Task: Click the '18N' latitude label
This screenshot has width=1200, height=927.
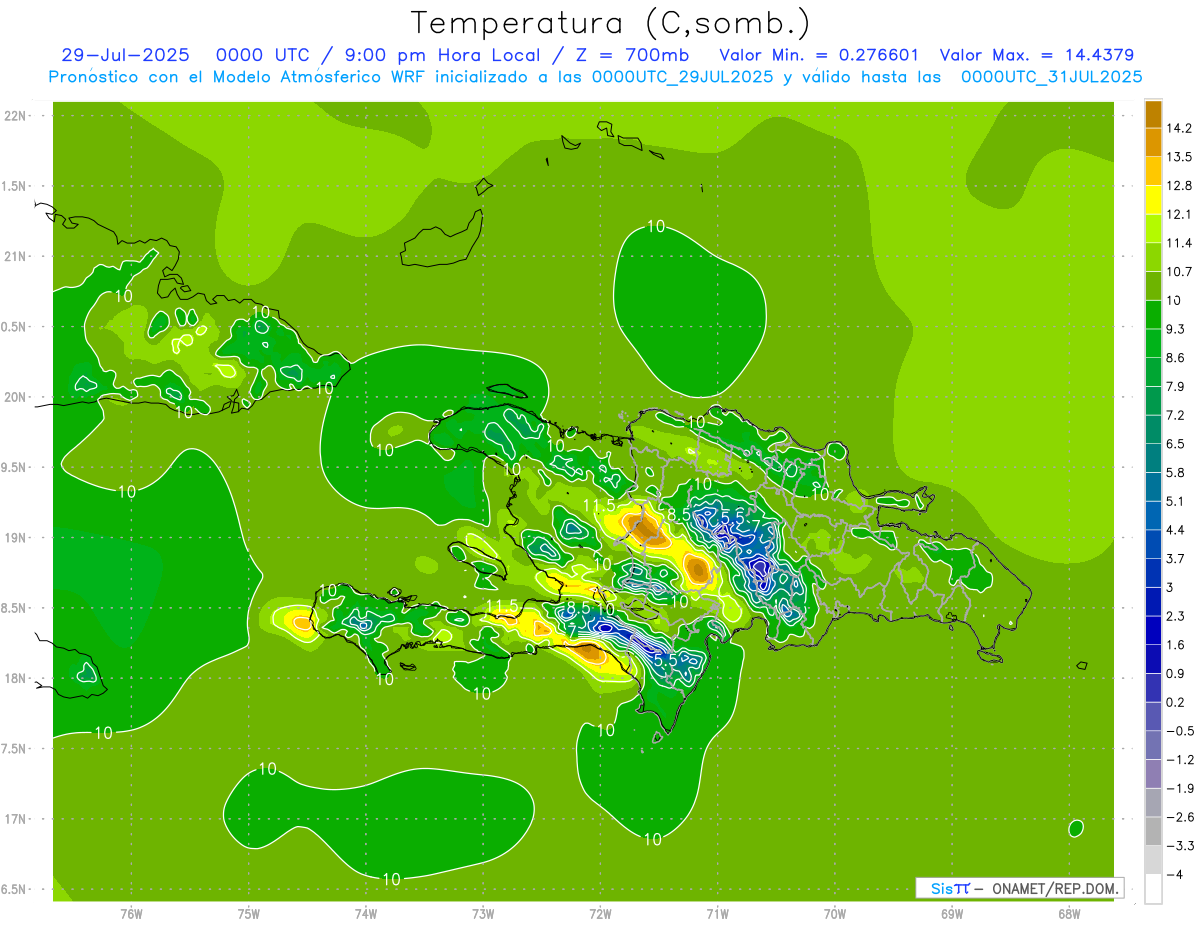Action: (15, 678)
